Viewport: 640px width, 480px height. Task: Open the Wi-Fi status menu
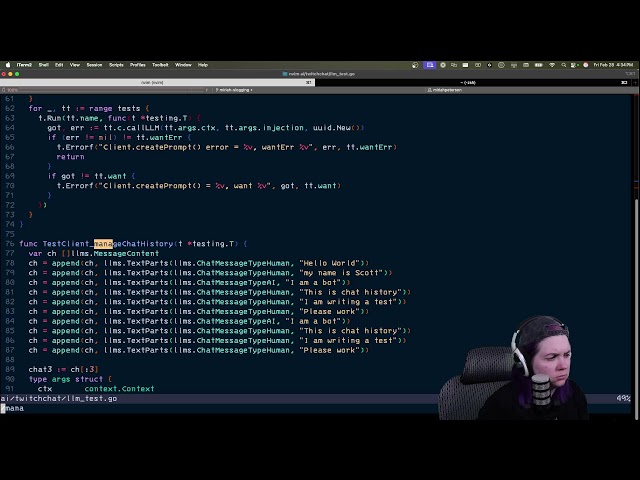click(552, 65)
